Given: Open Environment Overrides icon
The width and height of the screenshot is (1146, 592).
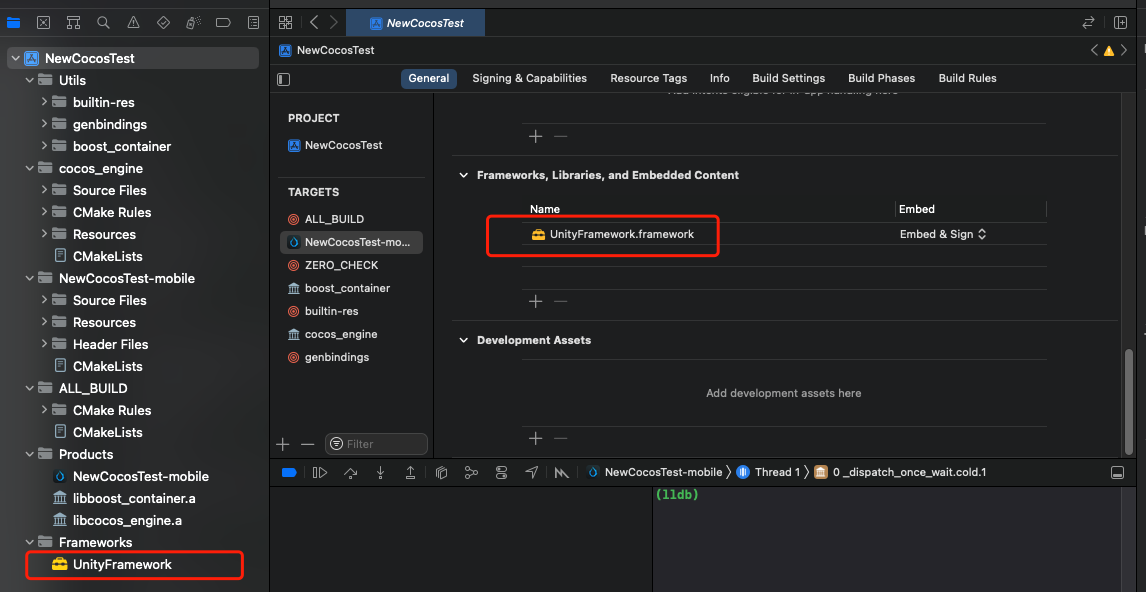Looking at the screenshot, I should click(x=501, y=472).
